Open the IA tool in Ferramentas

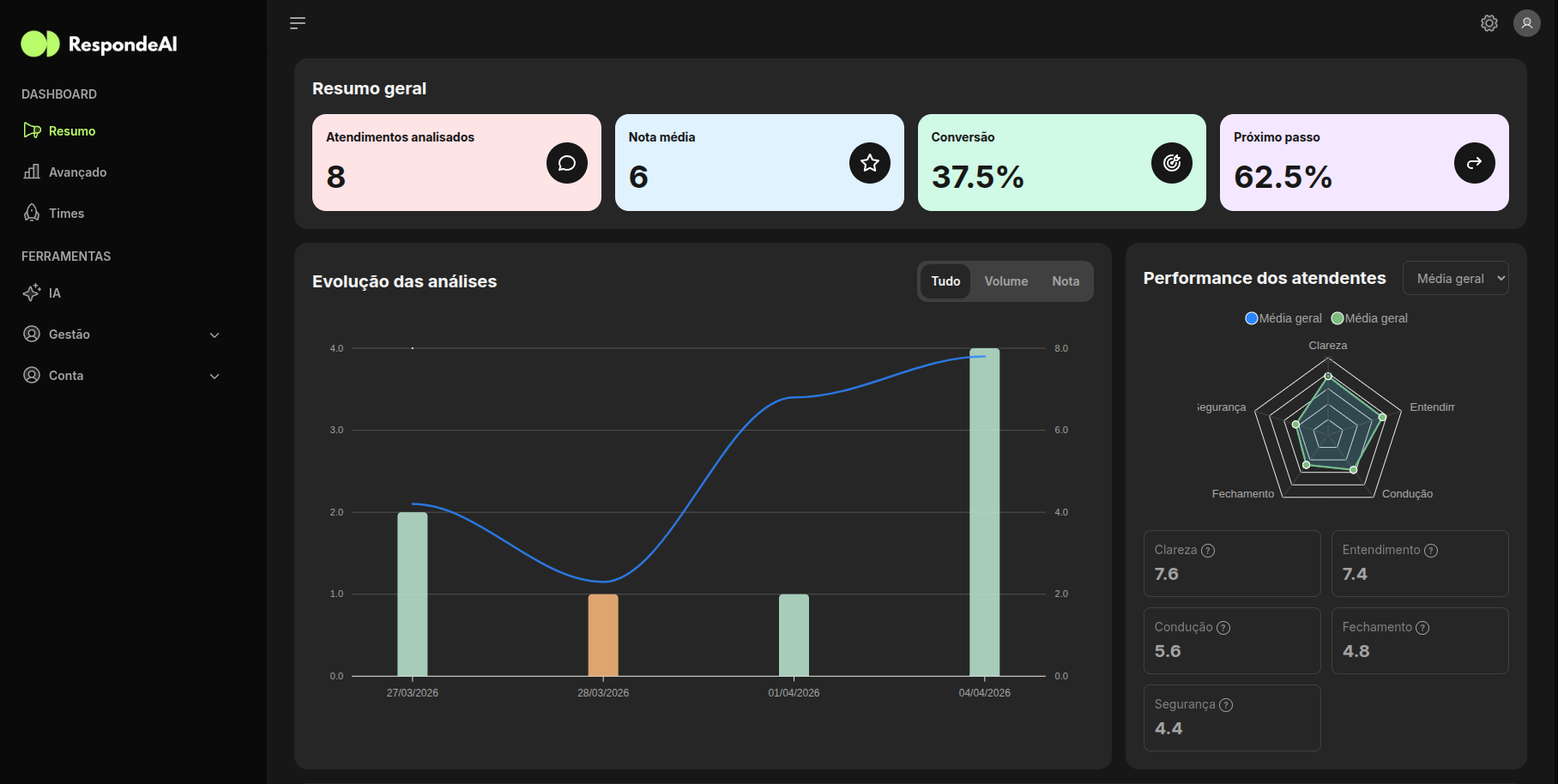point(33,292)
